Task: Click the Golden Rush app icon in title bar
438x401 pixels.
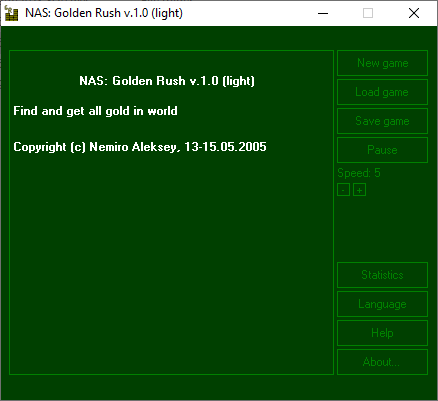Action: pyautogui.click(x=11, y=13)
